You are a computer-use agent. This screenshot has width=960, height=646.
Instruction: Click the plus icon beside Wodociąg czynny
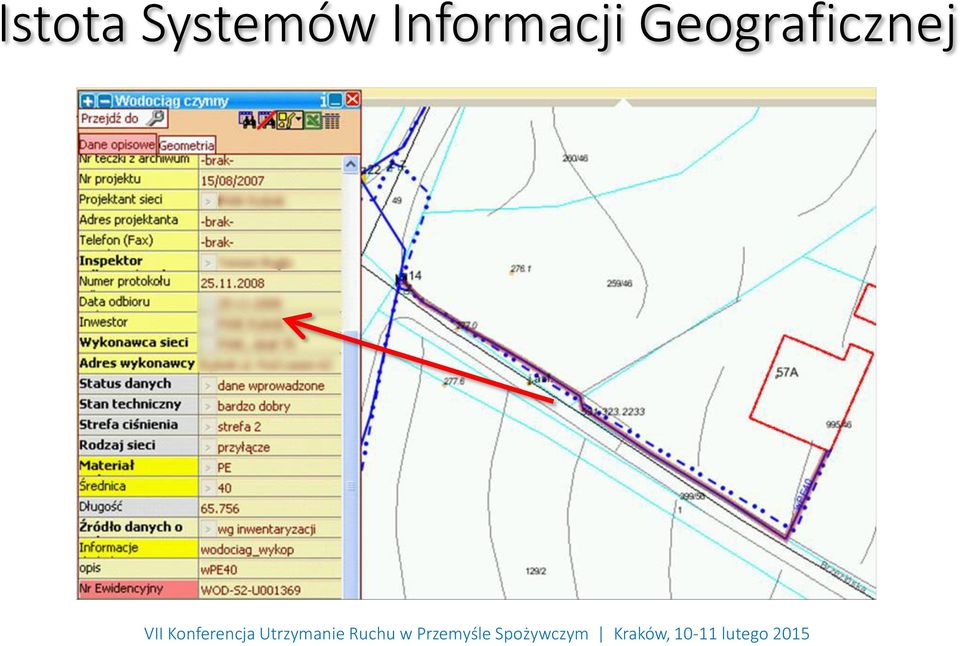click(x=88, y=100)
